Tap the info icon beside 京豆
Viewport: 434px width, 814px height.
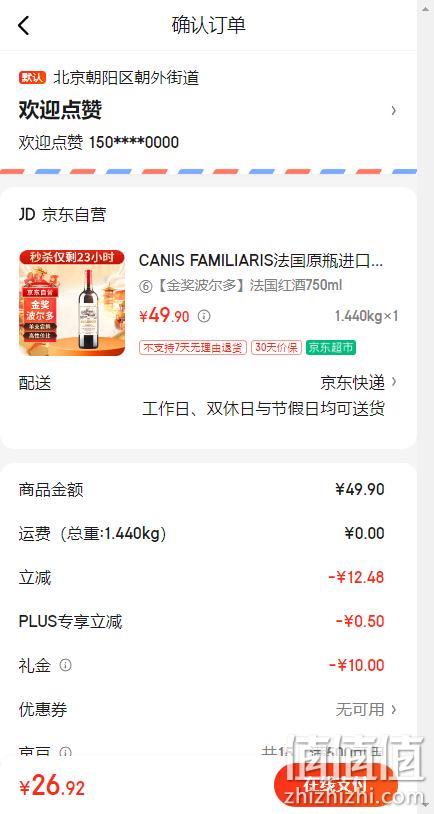click(65, 752)
